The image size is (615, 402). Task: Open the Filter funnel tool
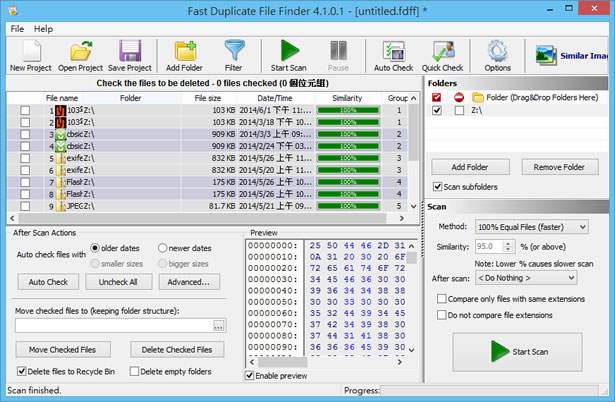pyautogui.click(x=234, y=55)
